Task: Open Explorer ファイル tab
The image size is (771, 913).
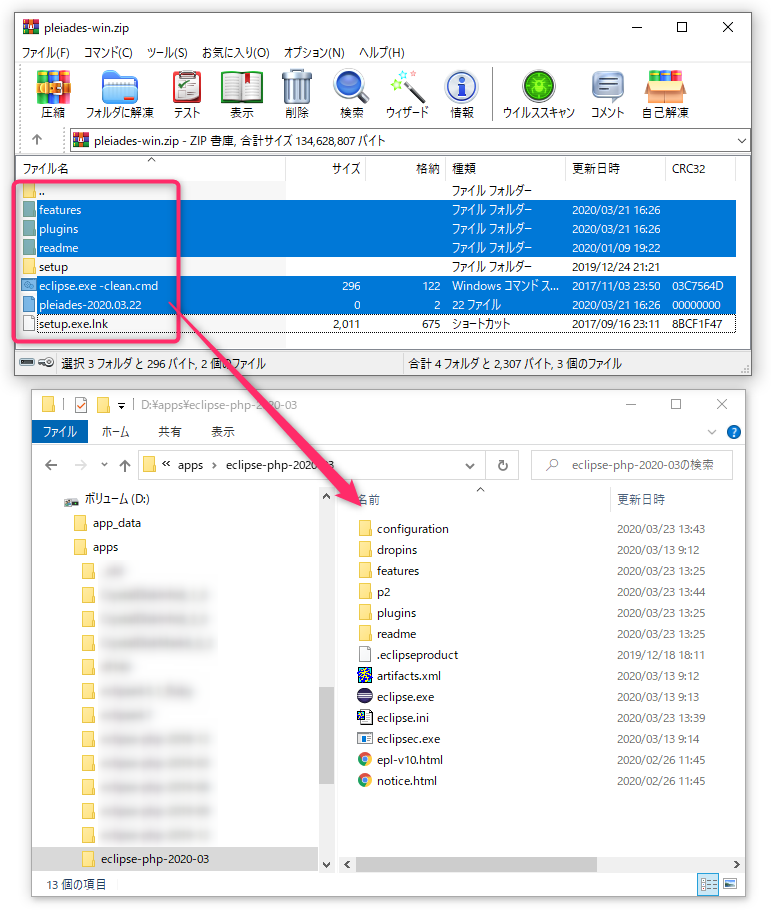Action: click(x=60, y=431)
